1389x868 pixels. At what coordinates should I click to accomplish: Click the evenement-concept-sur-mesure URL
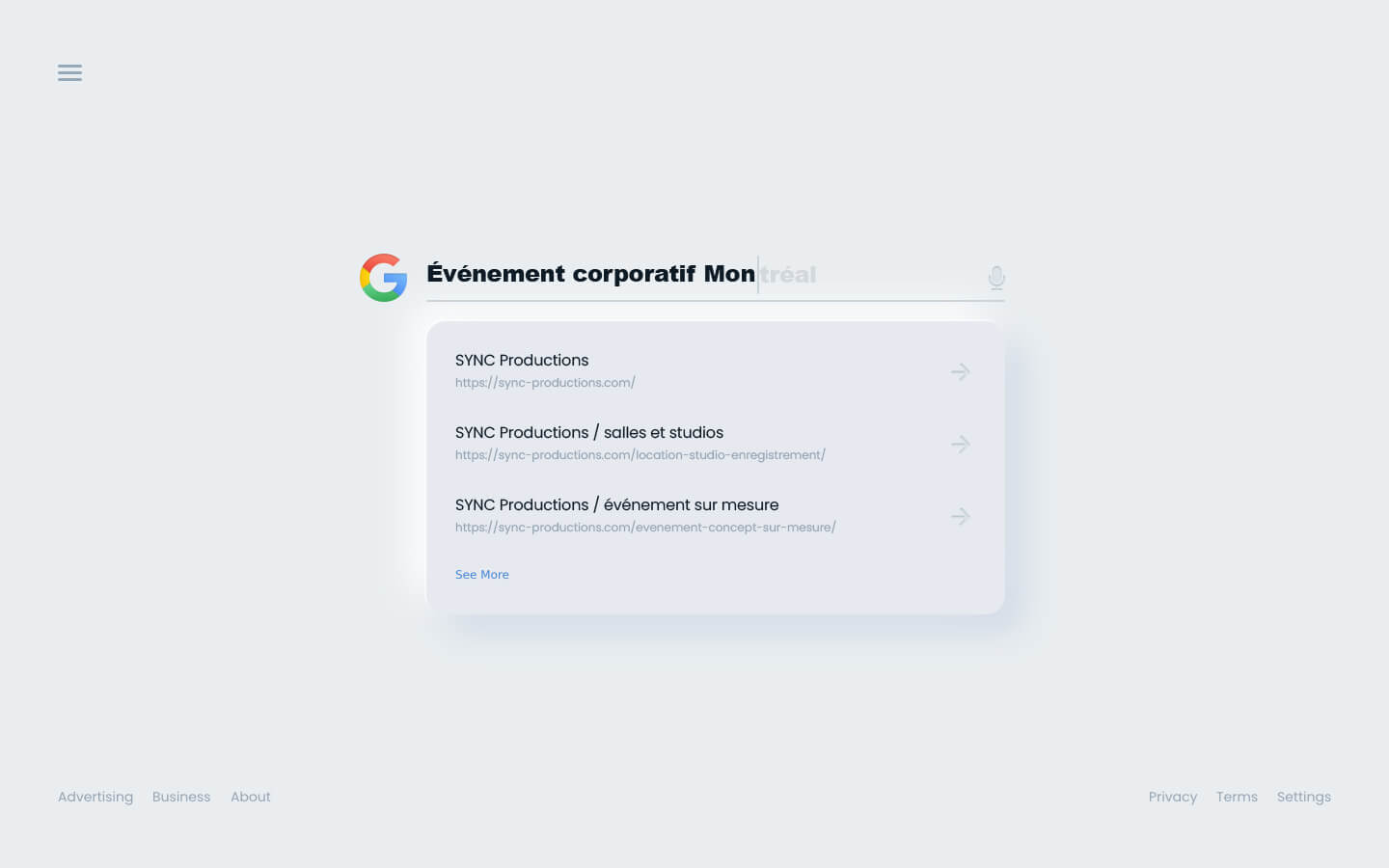point(645,528)
